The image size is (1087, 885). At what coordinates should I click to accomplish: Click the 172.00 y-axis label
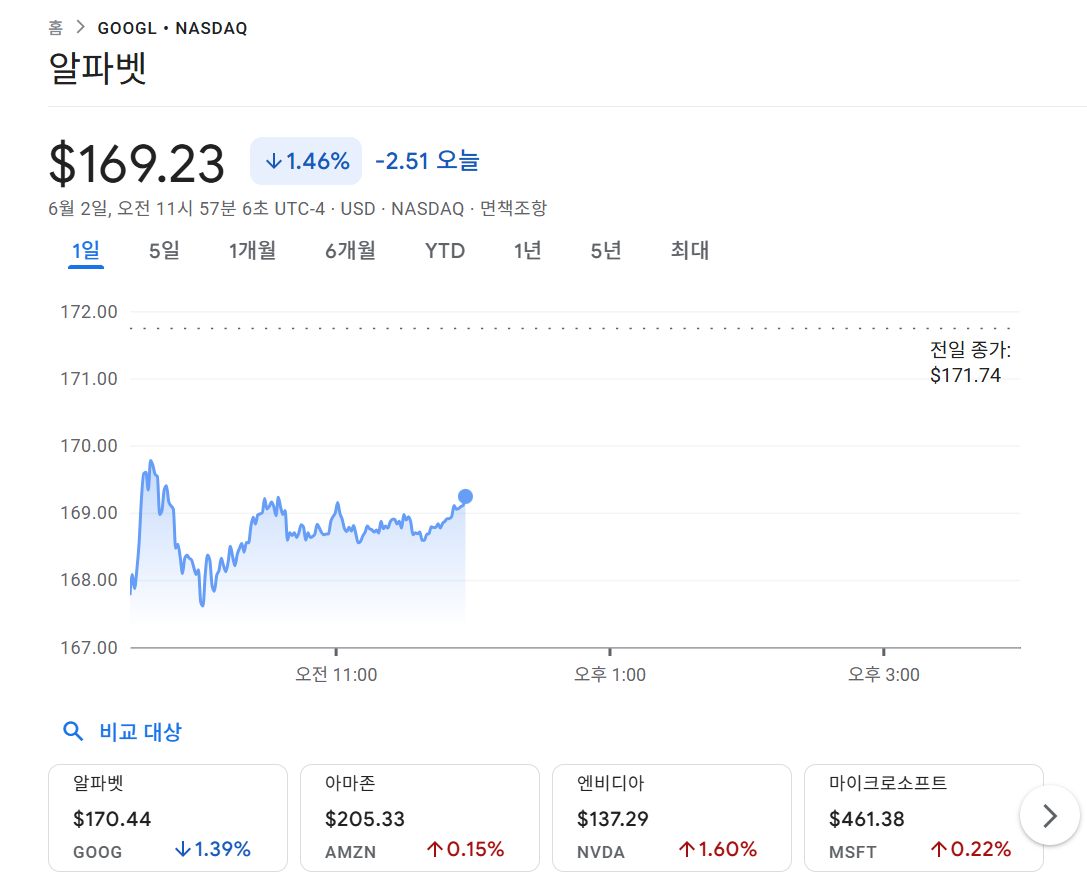click(89, 312)
